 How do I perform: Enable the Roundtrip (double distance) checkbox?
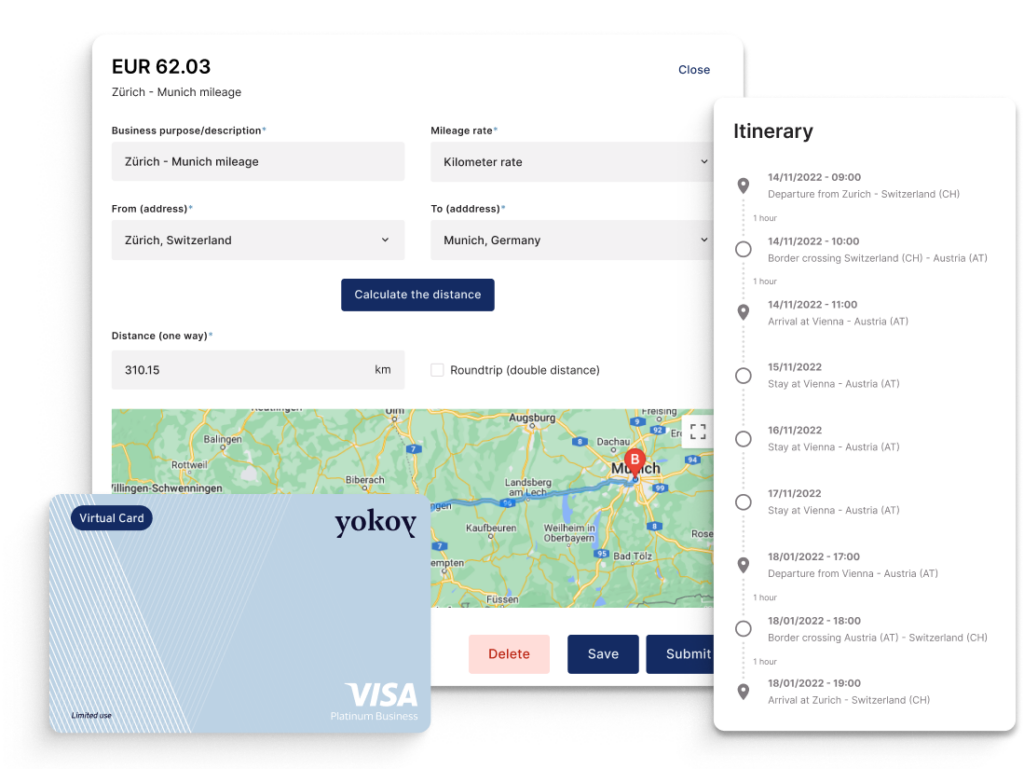437,370
